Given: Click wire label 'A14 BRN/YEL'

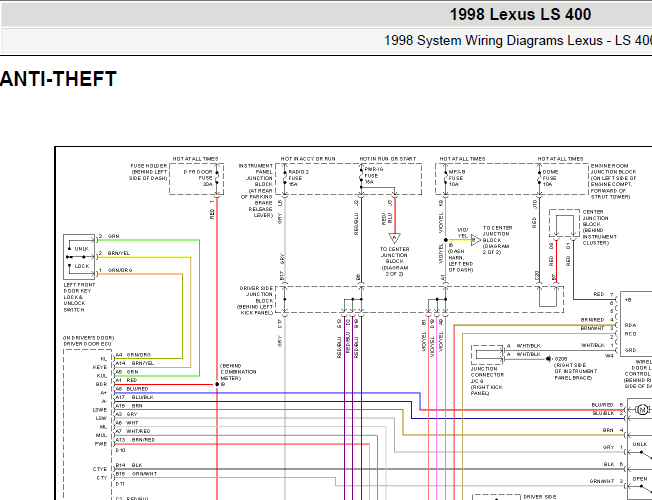Looking at the screenshot, I should click(x=134, y=363).
